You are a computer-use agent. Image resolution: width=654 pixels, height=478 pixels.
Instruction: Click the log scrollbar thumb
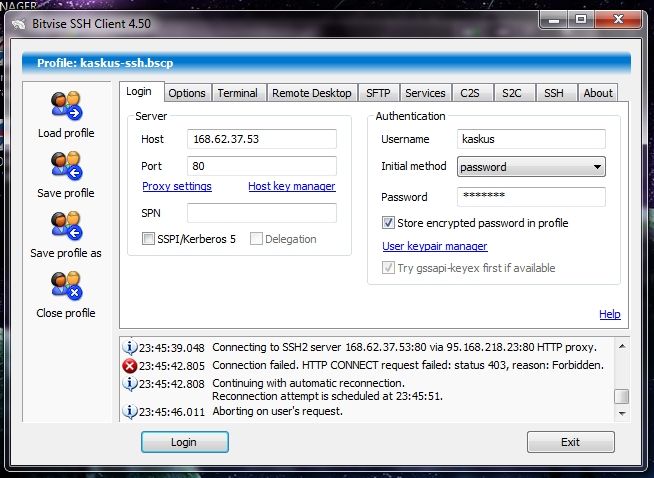click(x=622, y=396)
